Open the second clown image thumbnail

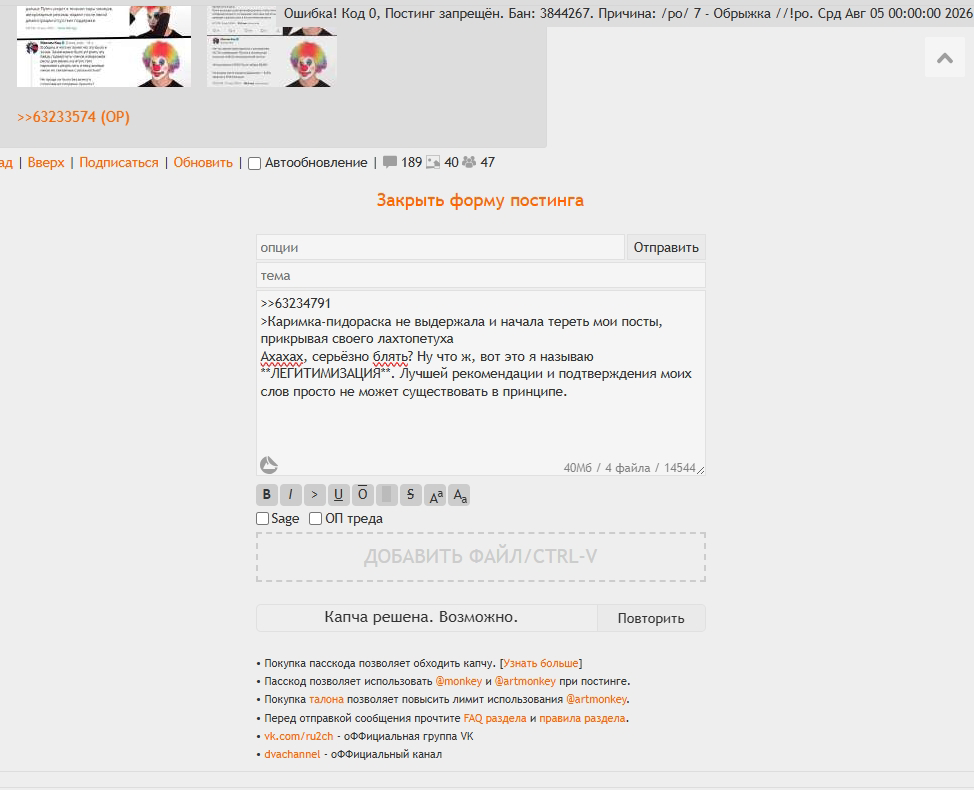click(271, 46)
